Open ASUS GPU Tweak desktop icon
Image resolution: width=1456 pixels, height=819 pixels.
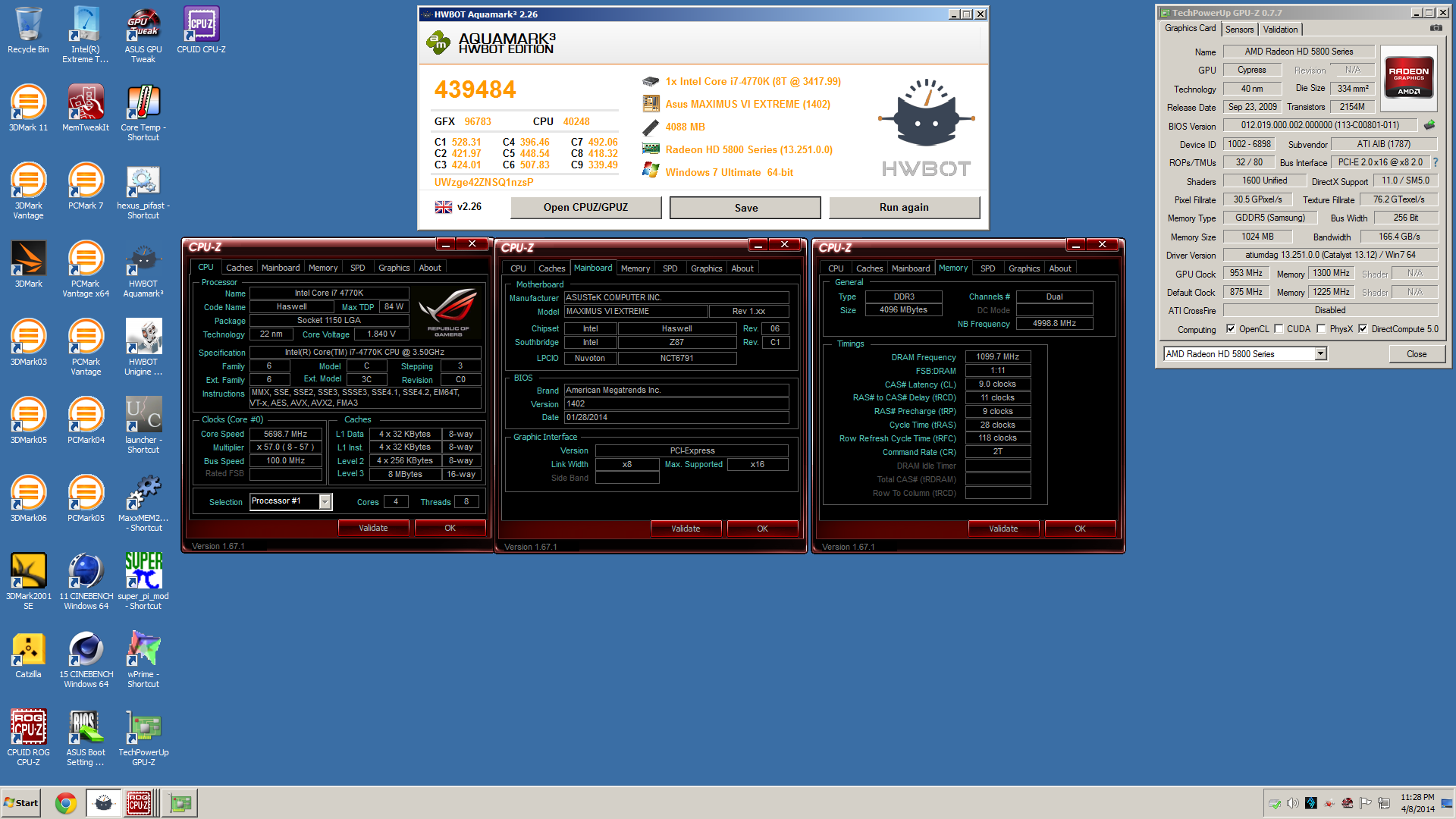coord(143,35)
